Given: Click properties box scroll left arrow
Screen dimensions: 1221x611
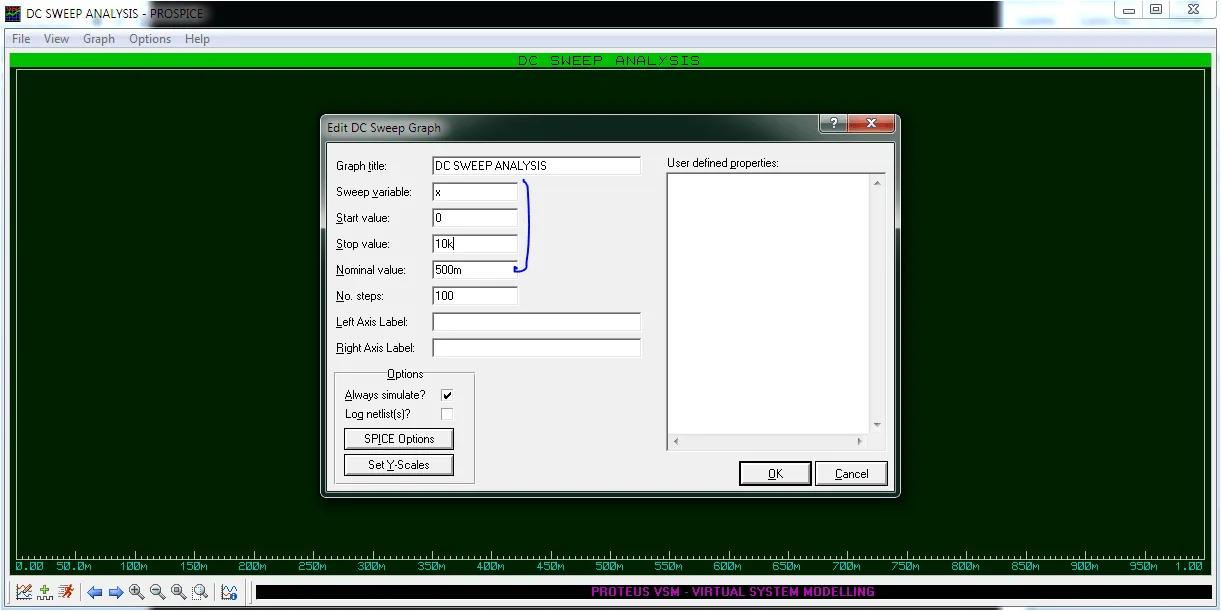Looking at the screenshot, I should click(676, 441).
